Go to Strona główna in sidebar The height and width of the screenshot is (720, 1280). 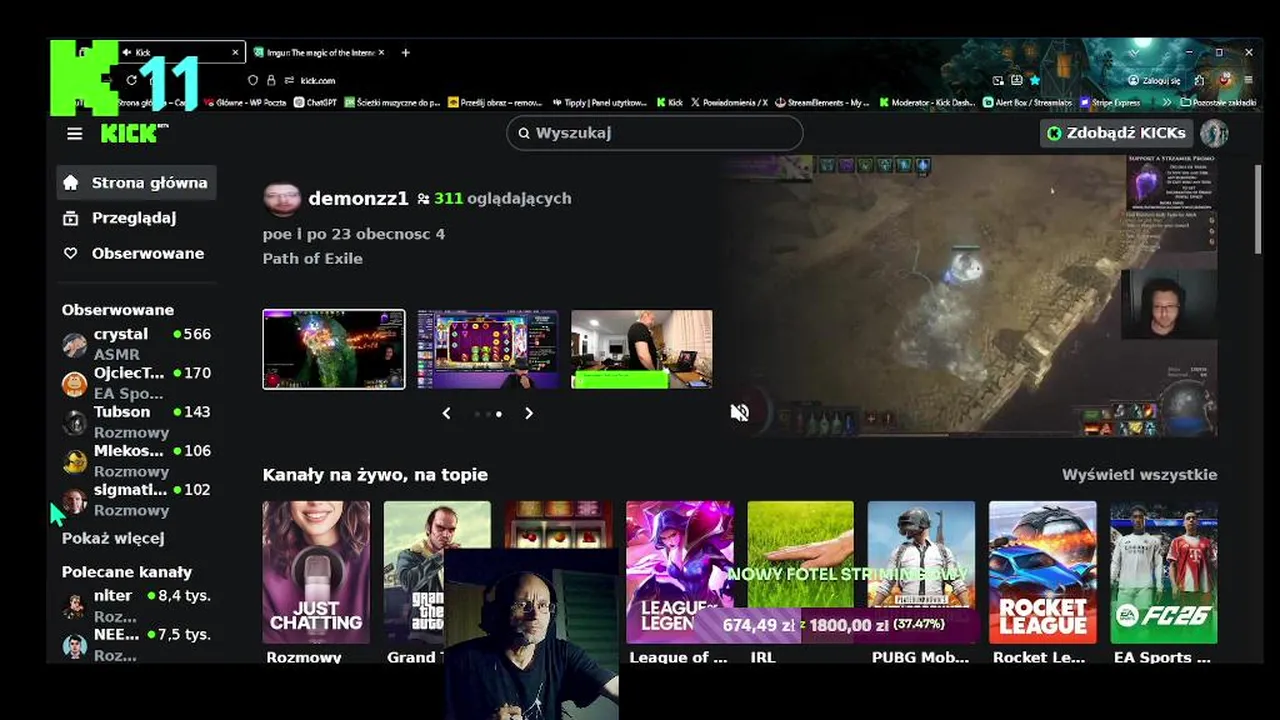136,183
